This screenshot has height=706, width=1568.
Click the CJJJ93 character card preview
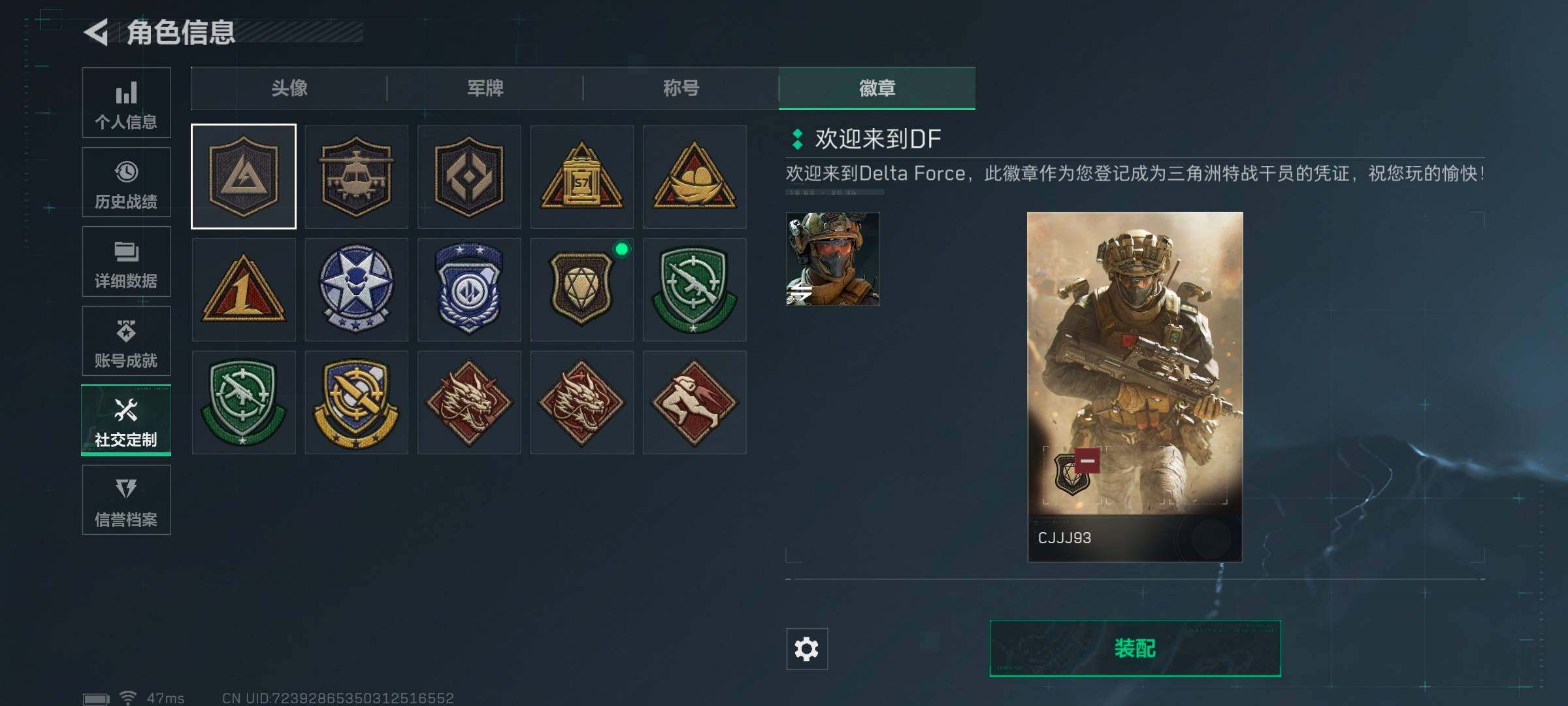1135,386
